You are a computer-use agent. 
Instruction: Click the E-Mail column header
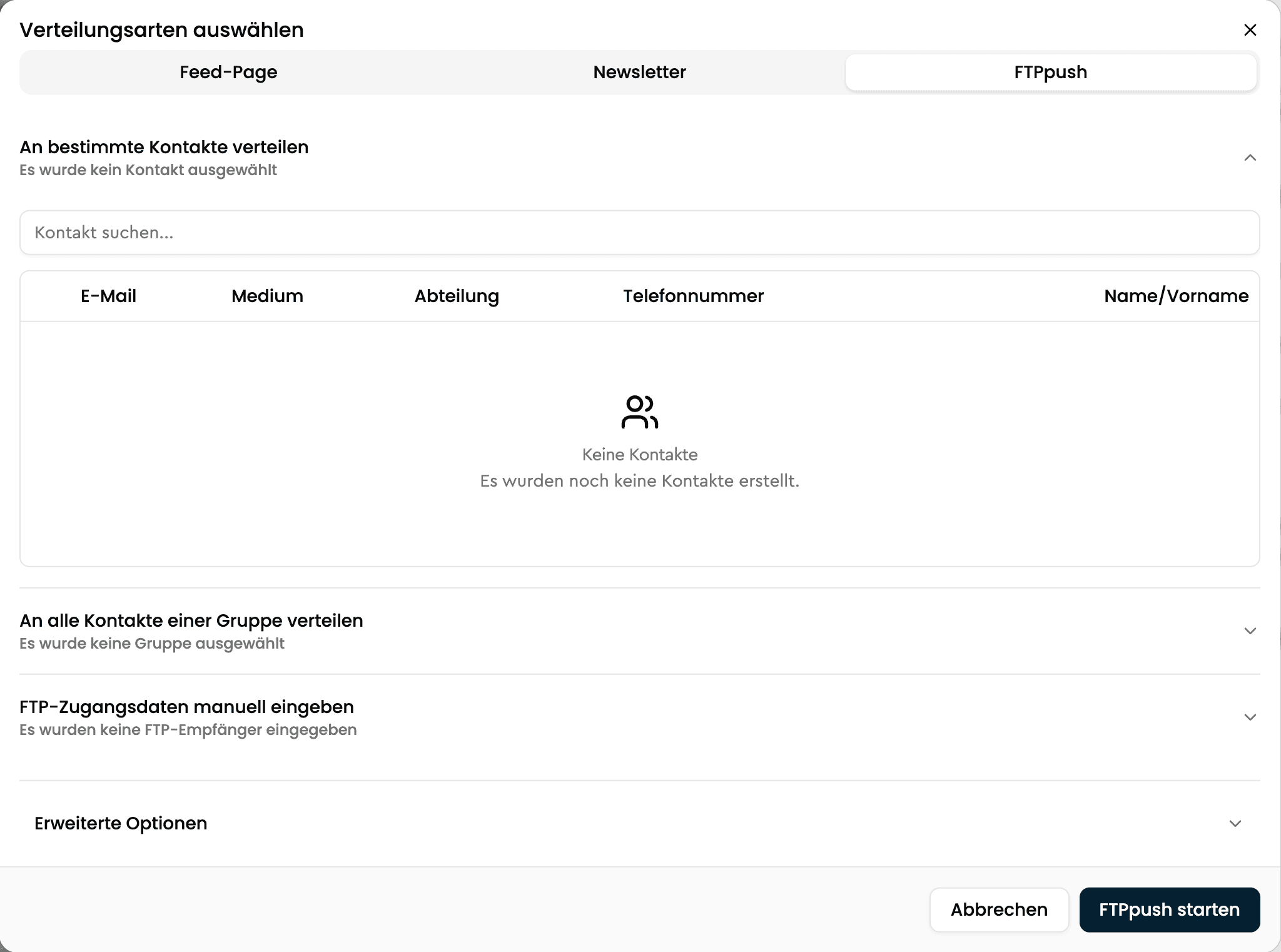click(x=108, y=296)
